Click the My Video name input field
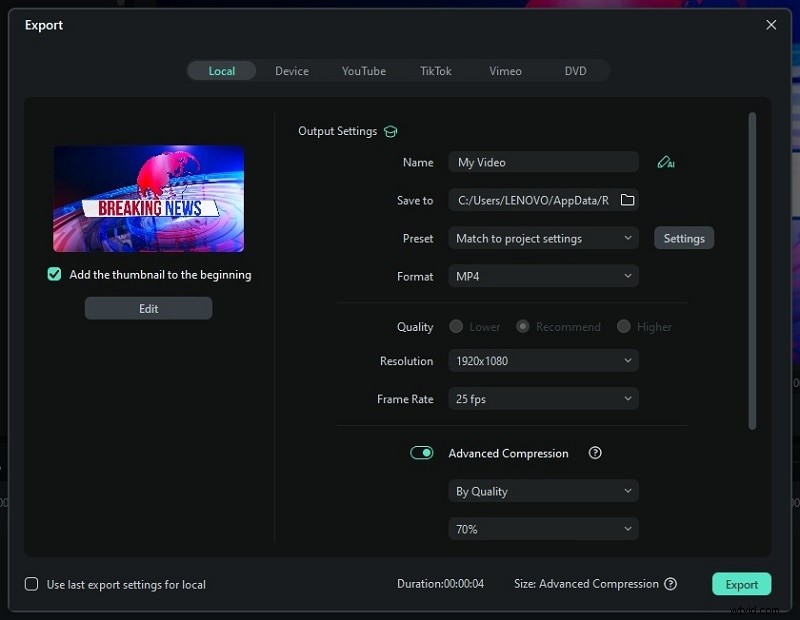Viewport: 800px width, 620px height. point(543,161)
